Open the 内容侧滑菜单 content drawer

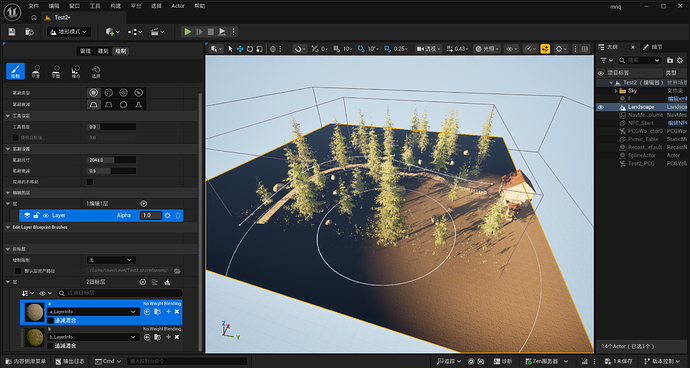coord(26,361)
